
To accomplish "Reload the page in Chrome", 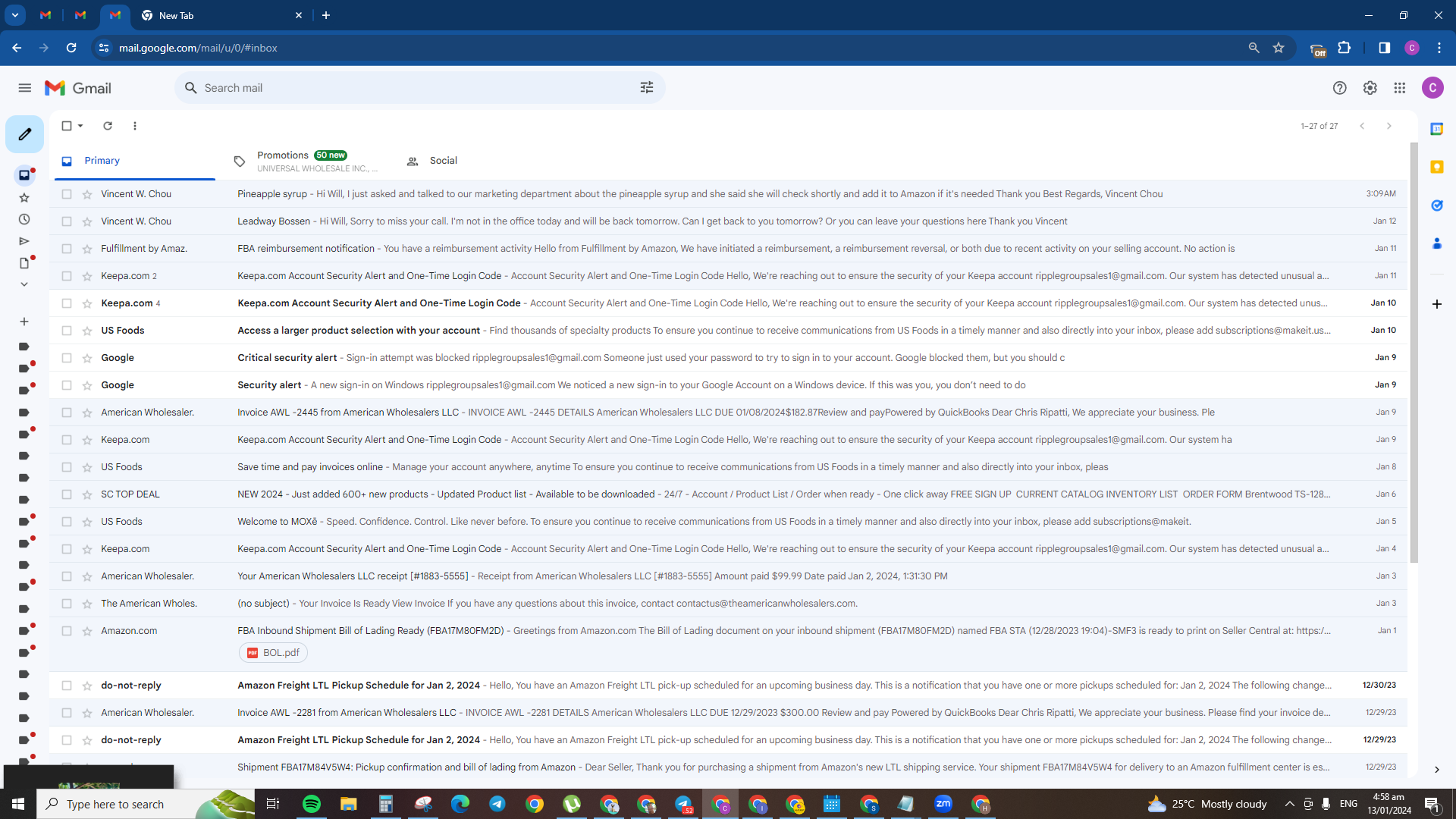I will pos(71,48).
